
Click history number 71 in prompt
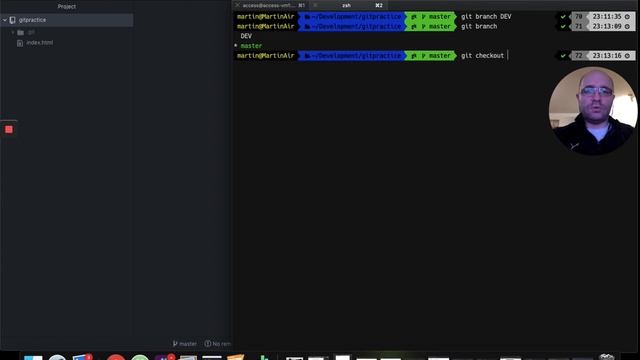[x=578, y=27]
